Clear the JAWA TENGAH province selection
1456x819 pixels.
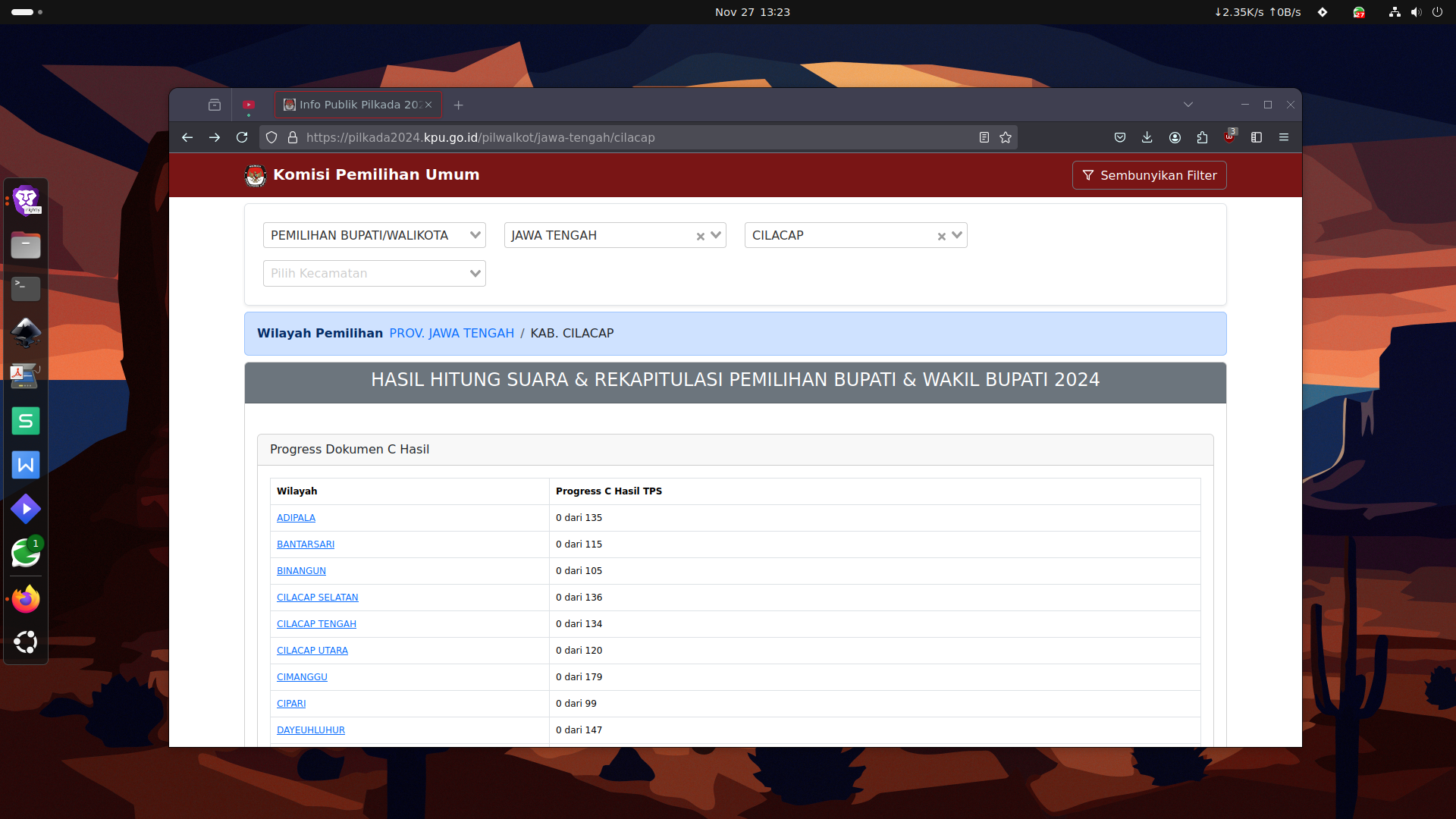pyautogui.click(x=700, y=237)
